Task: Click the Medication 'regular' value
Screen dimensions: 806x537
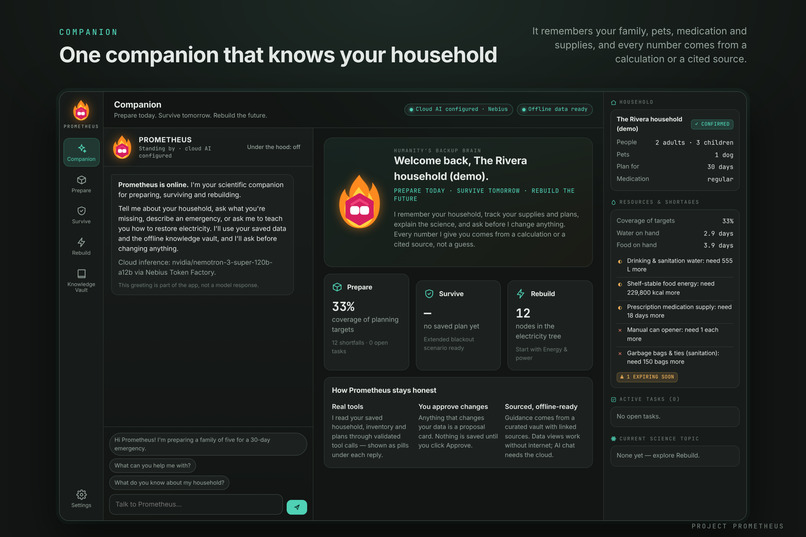Action: (720, 179)
